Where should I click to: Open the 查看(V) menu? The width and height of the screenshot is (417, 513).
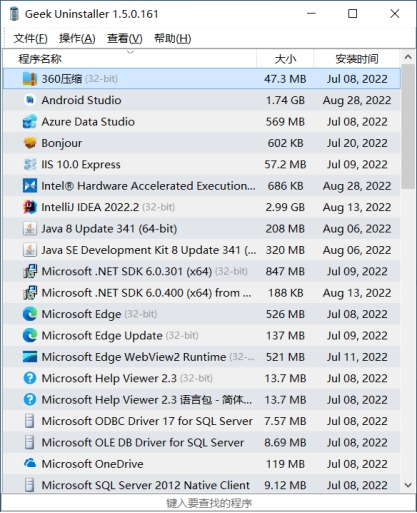pyautogui.click(x=124, y=38)
